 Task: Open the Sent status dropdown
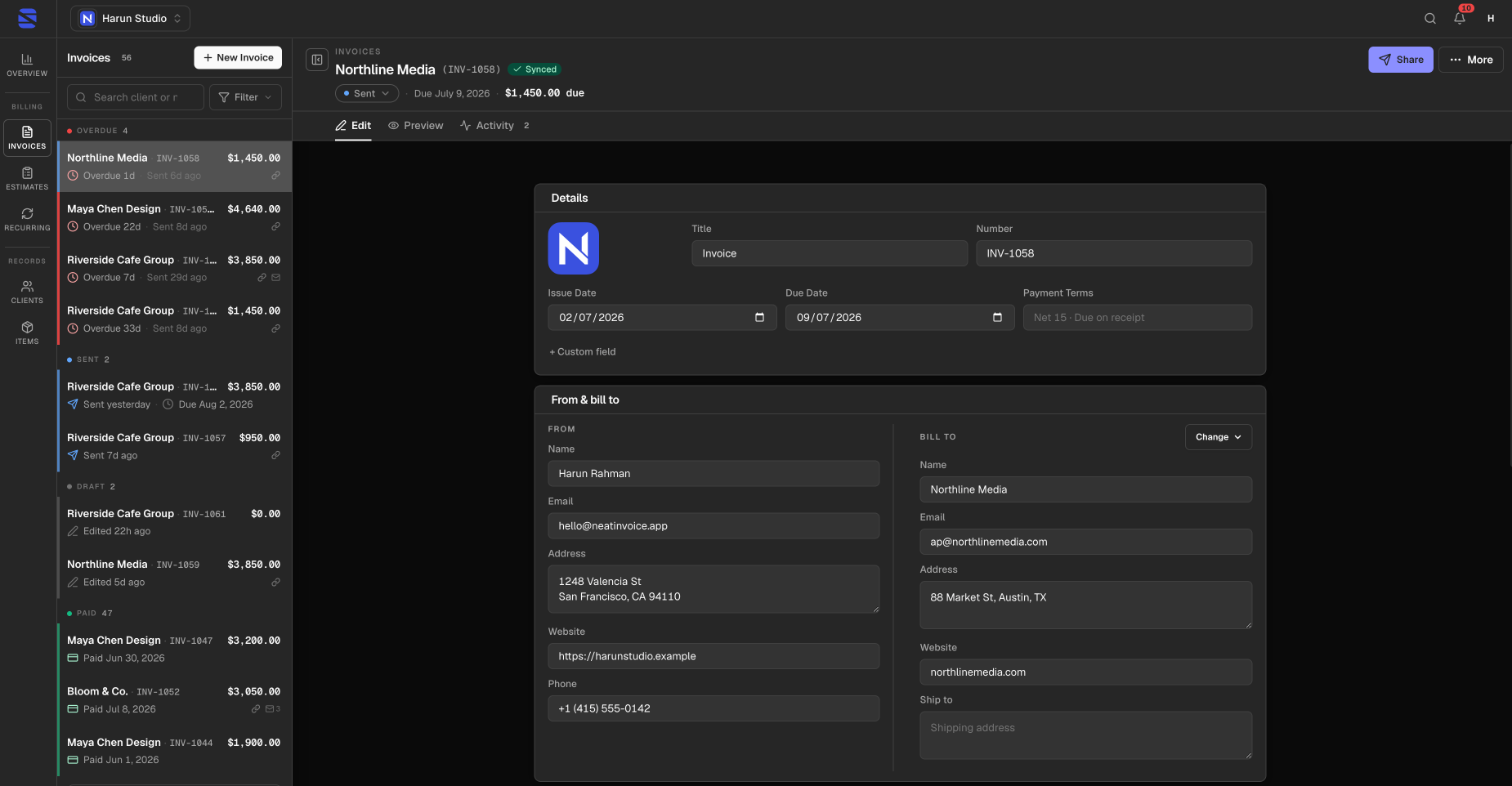click(367, 93)
